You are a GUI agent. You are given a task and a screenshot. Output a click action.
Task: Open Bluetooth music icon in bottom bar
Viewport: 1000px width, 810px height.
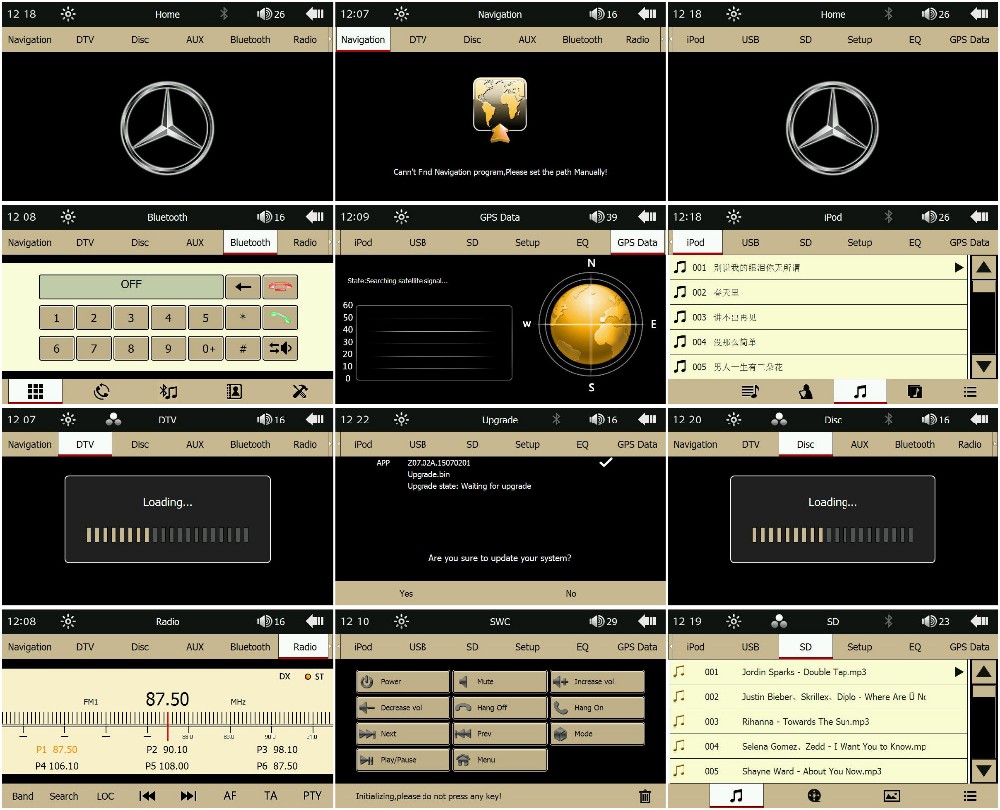coord(168,391)
